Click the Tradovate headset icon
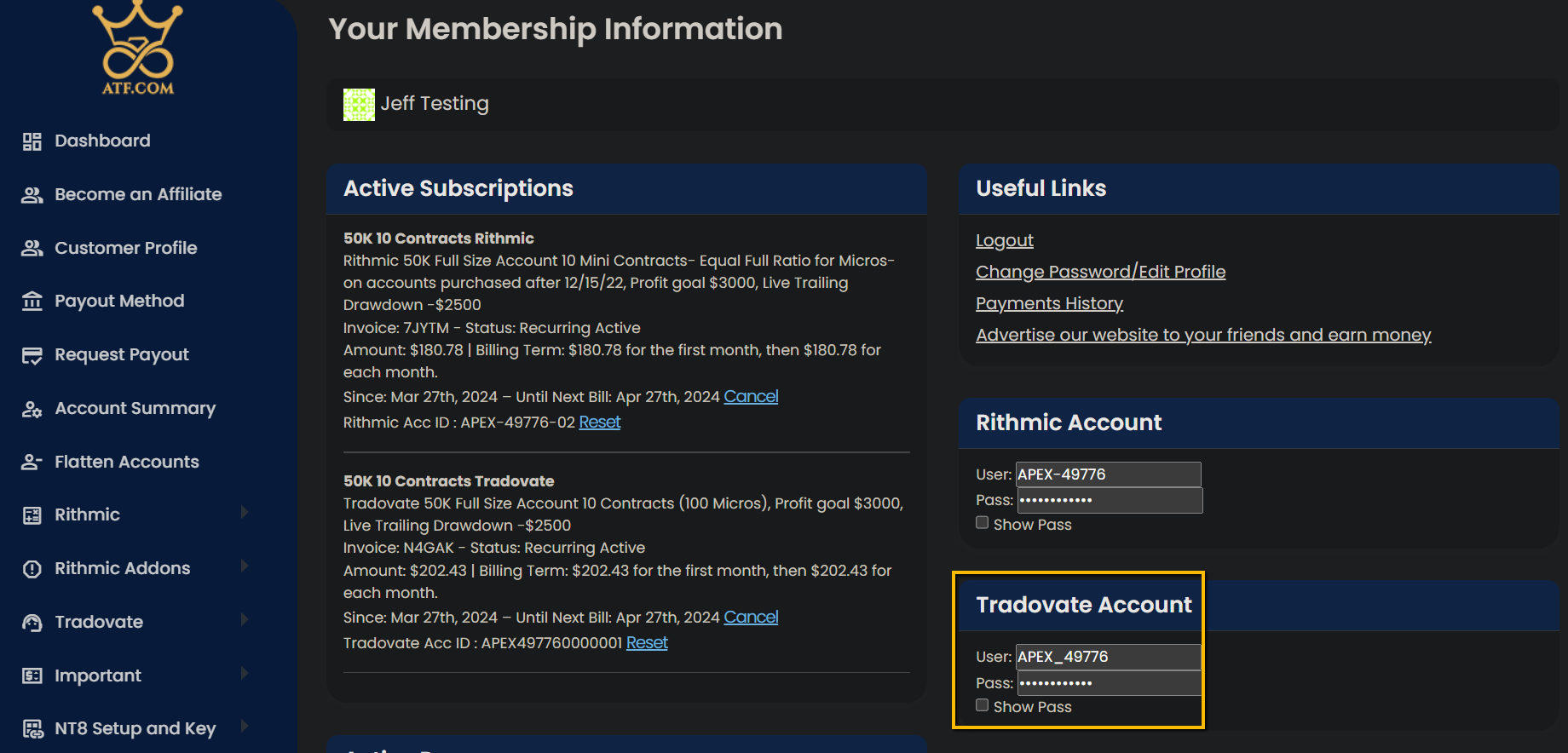This screenshot has height=753, width=1568. click(x=32, y=623)
